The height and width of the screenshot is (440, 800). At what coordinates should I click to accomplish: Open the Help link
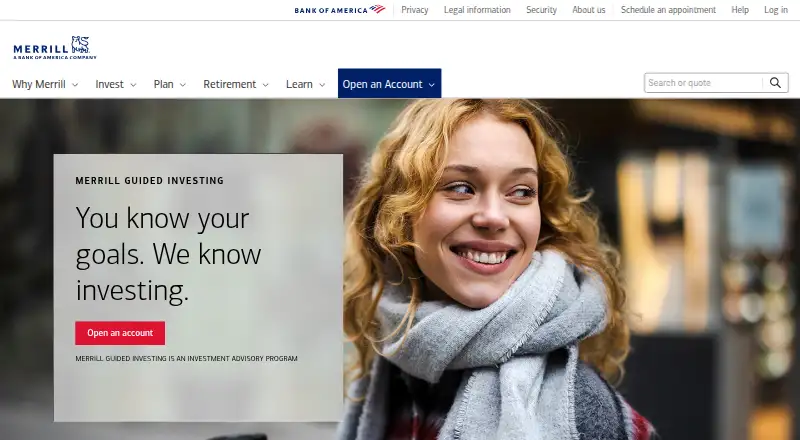[740, 10]
